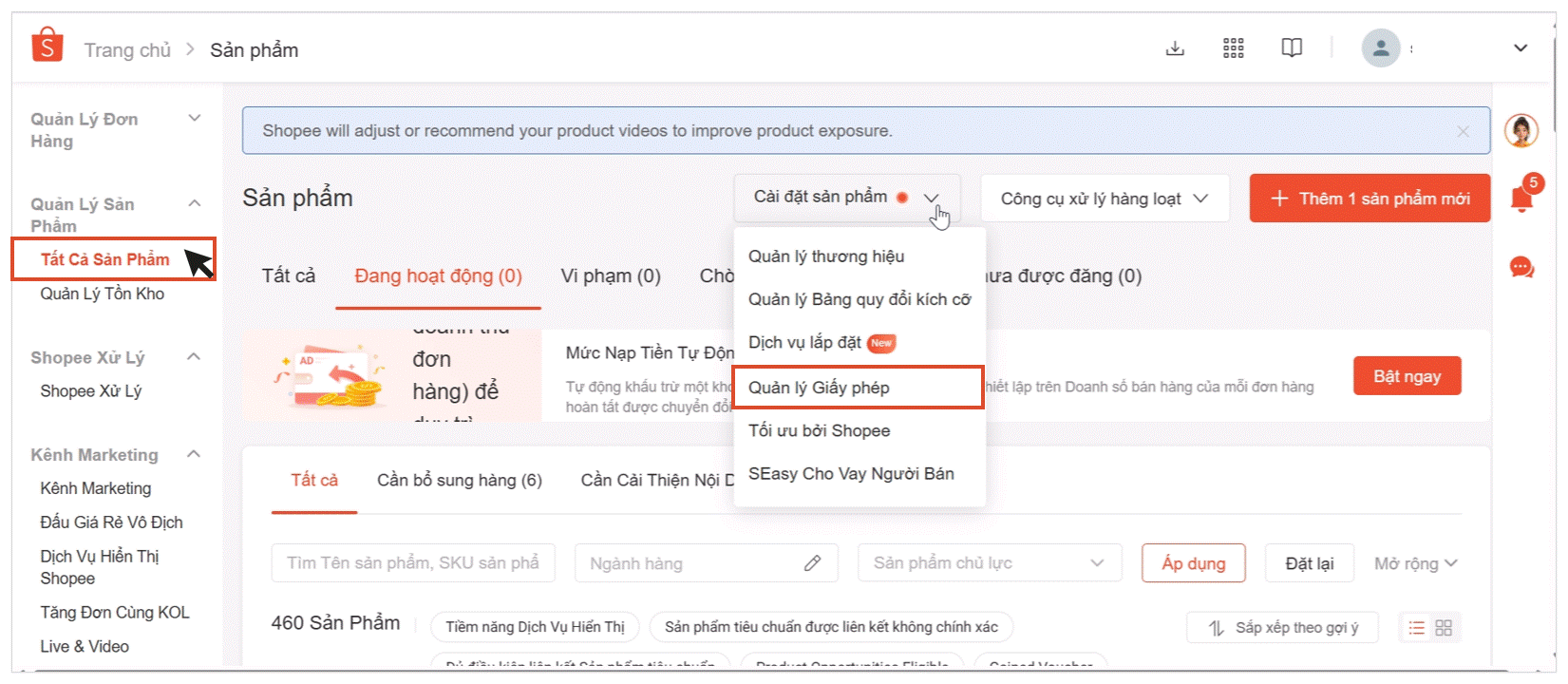Viewport: 1568px width, 684px height.
Task: Switch to list view icon
Action: tap(1416, 628)
